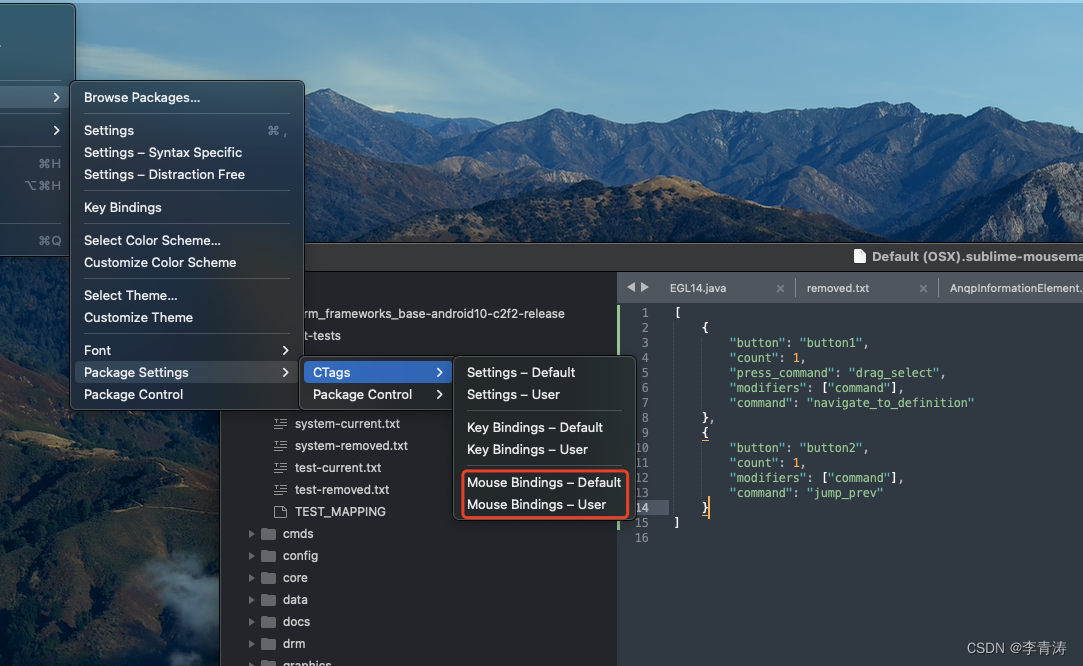Open the Font submenu via its arrow

click(x=287, y=350)
